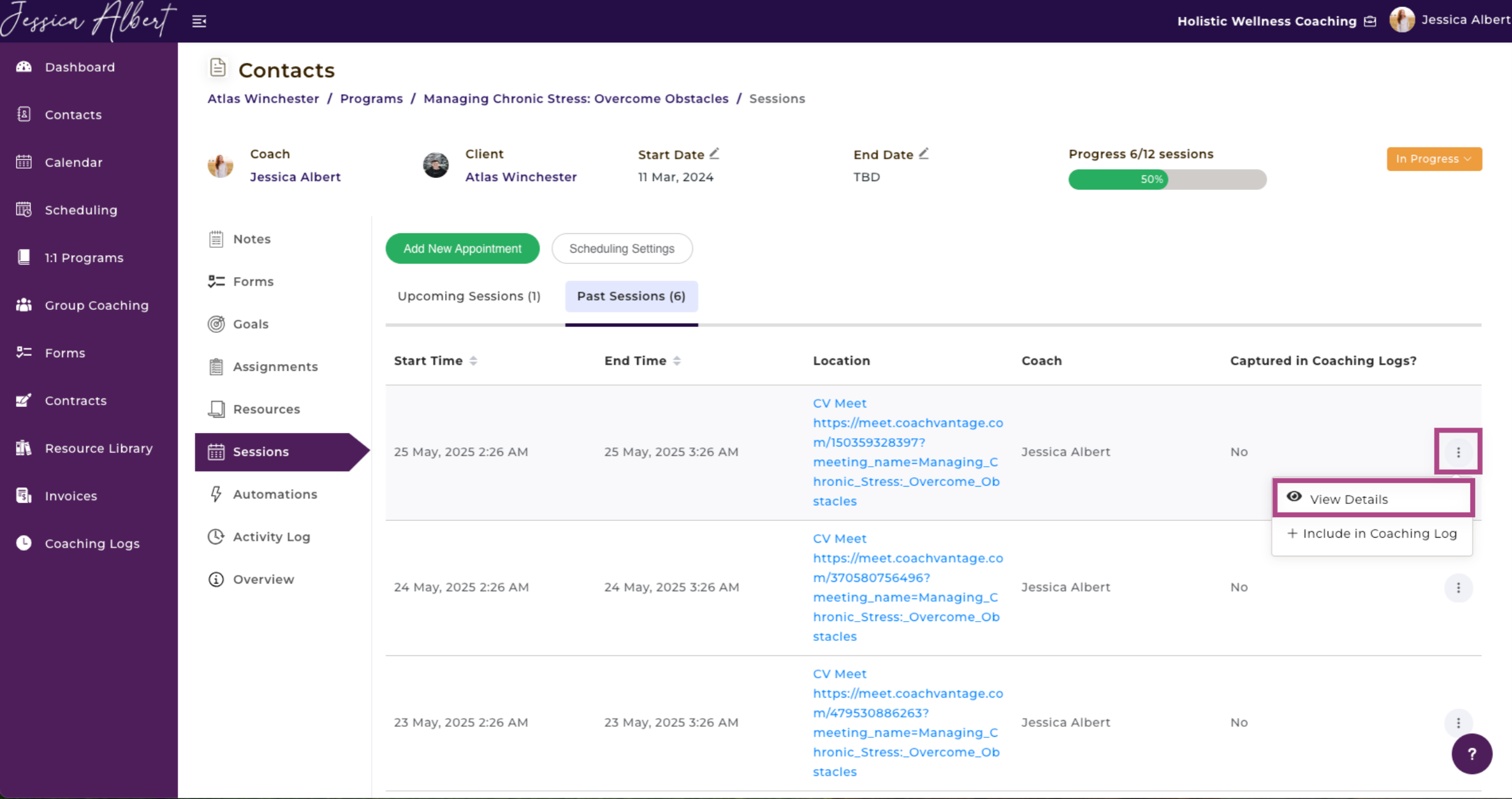Screen dimensions: 1512x799
Task: Switch to Upcoming Sessions (1) tab
Action: pos(469,296)
